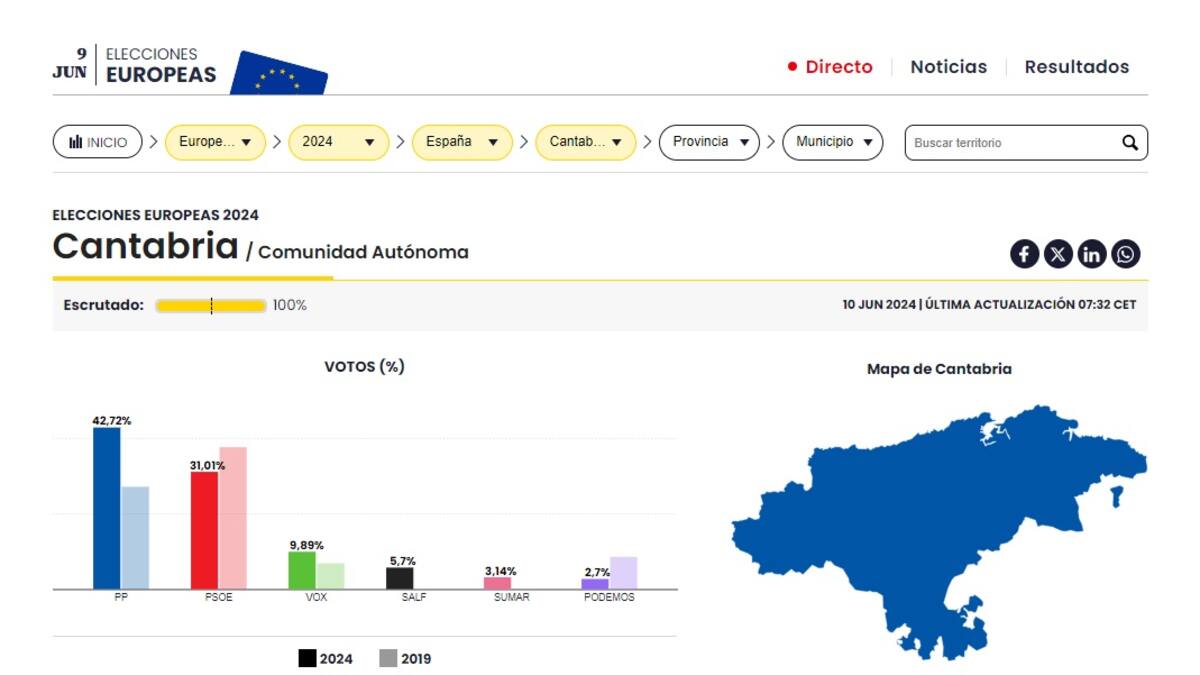Open the Europeas election type dropdown
This screenshot has height=675, width=1200.
pyautogui.click(x=215, y=142)
